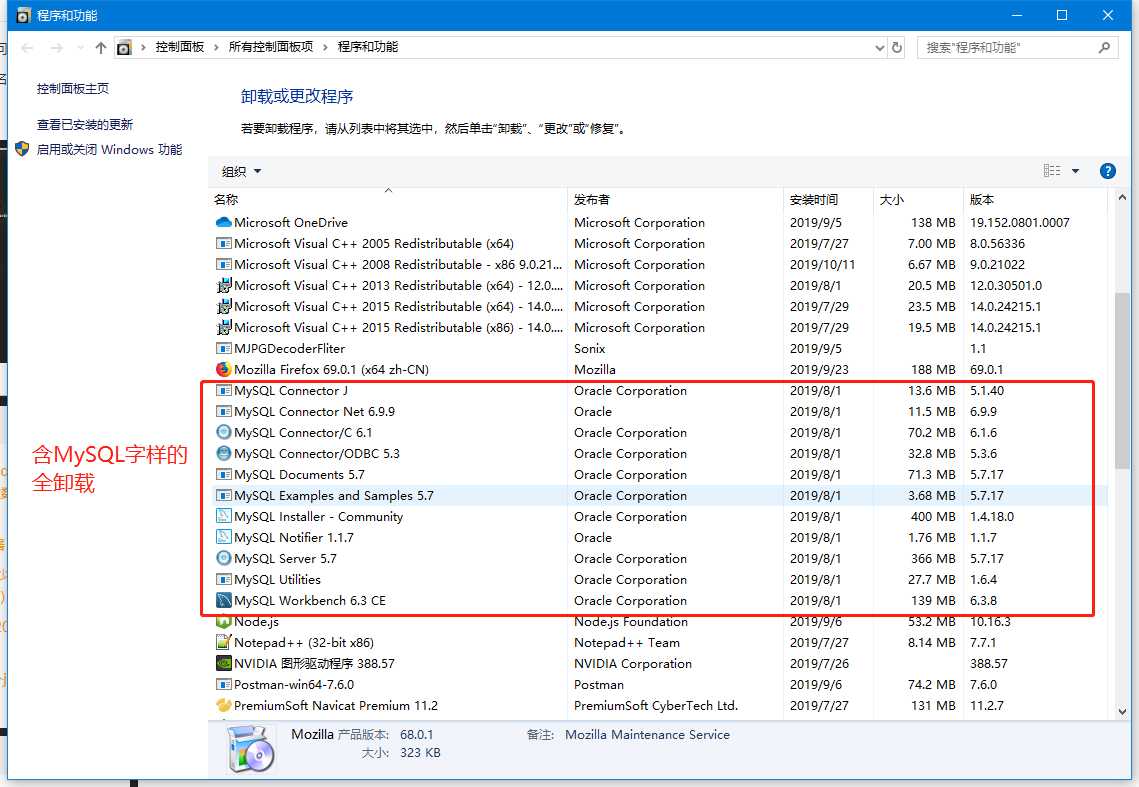Click the Node.js Foundation publisher cell
The width and height of the screenshot is (1139, 787).
click(x=631, y=622)
